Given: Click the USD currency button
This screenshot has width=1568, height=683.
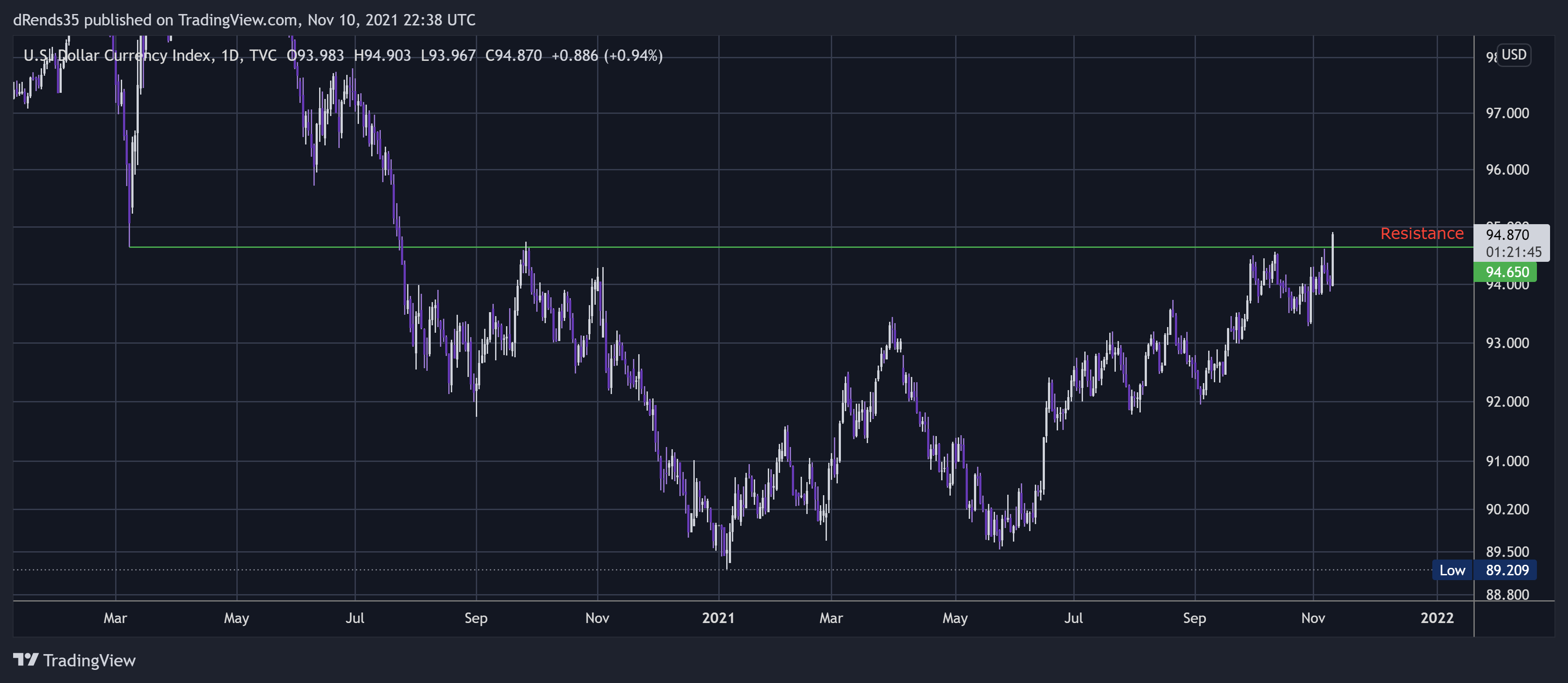Looking at the screenshot, I should pos(1513,55).
